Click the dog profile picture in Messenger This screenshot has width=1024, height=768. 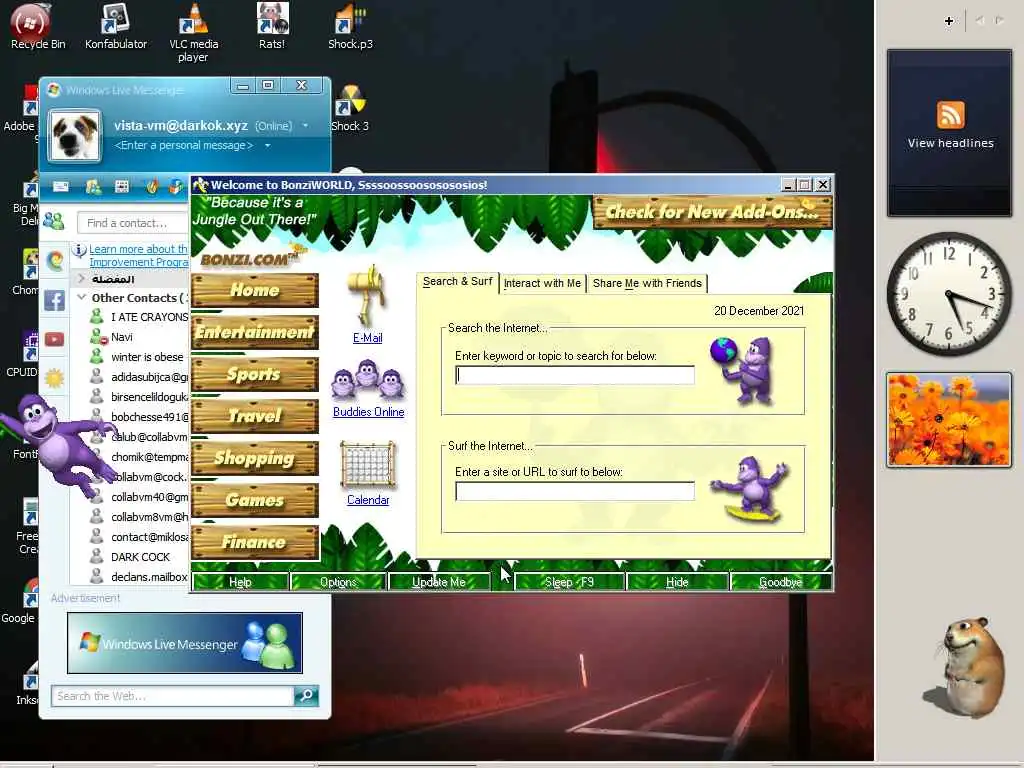click(74, 135)
